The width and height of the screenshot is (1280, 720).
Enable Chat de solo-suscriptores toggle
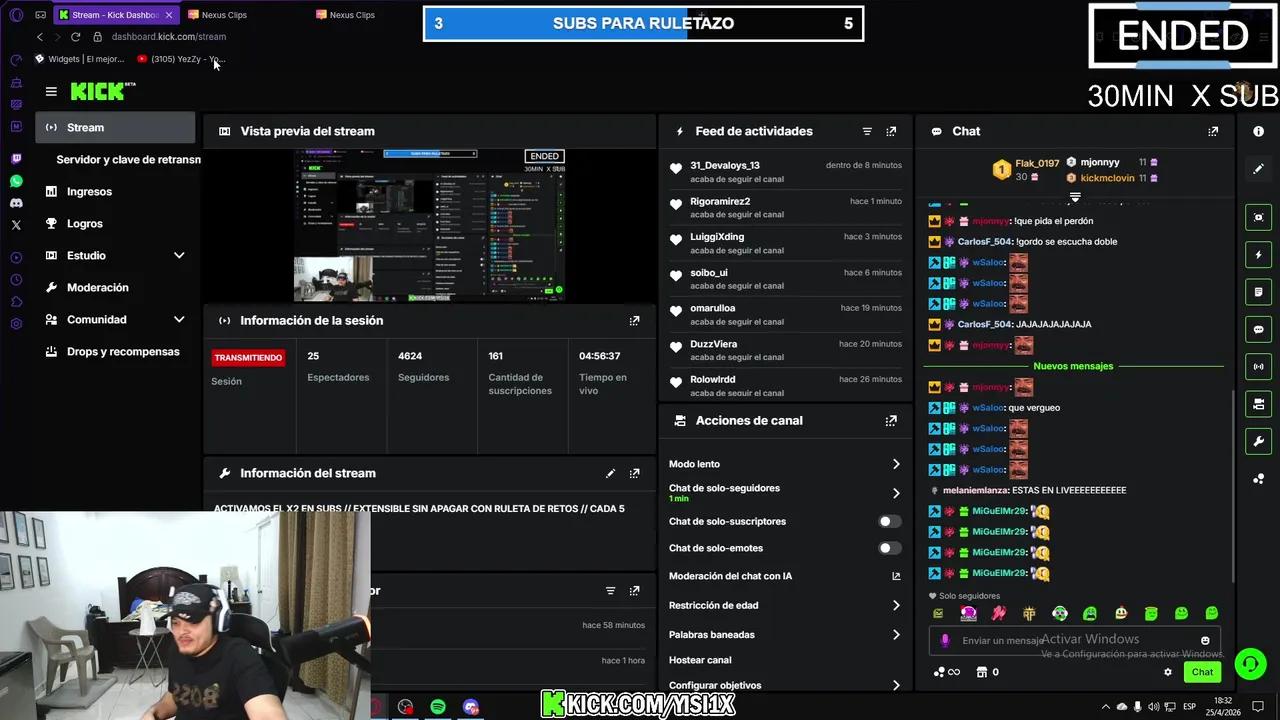click(888, 521)
